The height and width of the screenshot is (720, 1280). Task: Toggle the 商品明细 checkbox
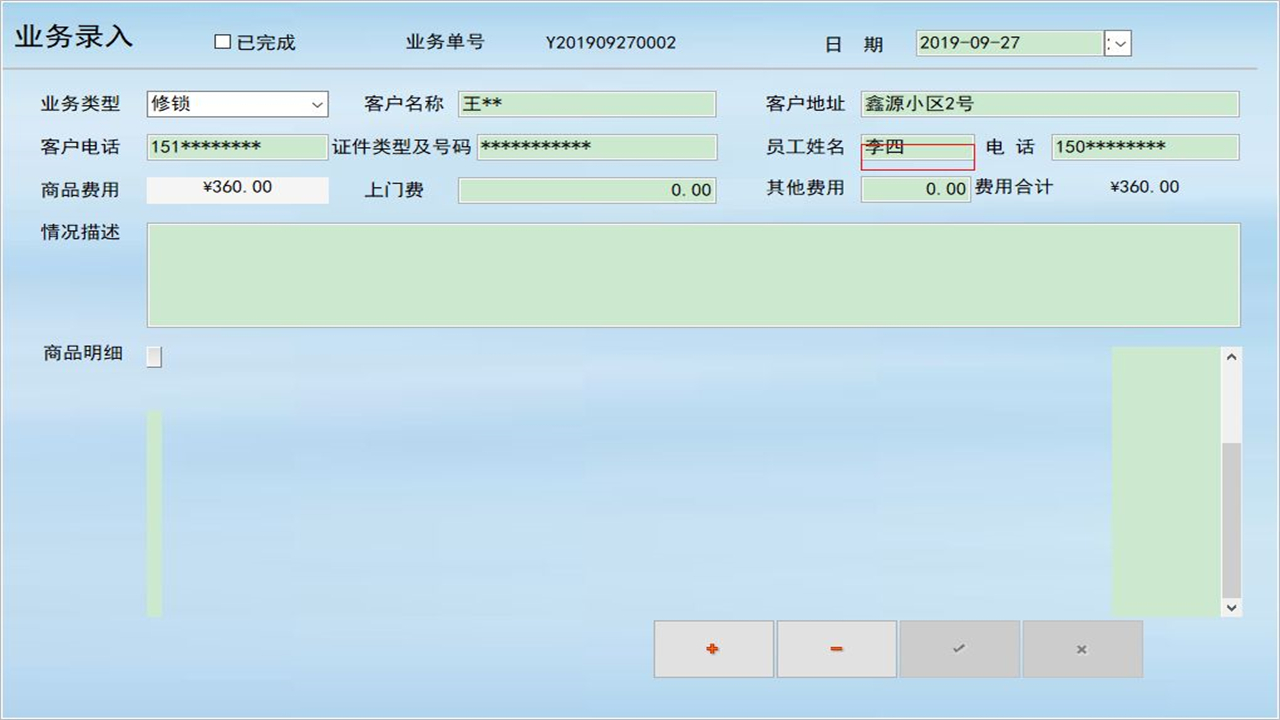point(153,356)
